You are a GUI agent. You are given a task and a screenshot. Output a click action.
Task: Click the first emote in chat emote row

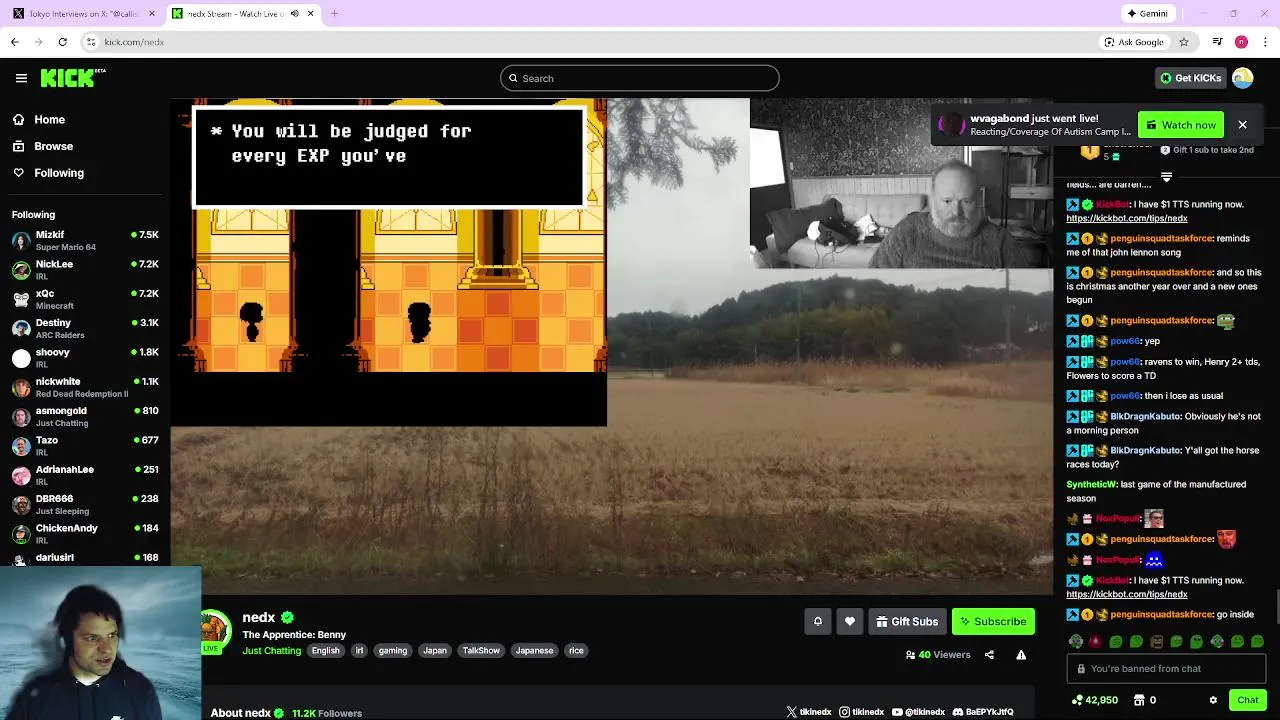(1075, 641)
